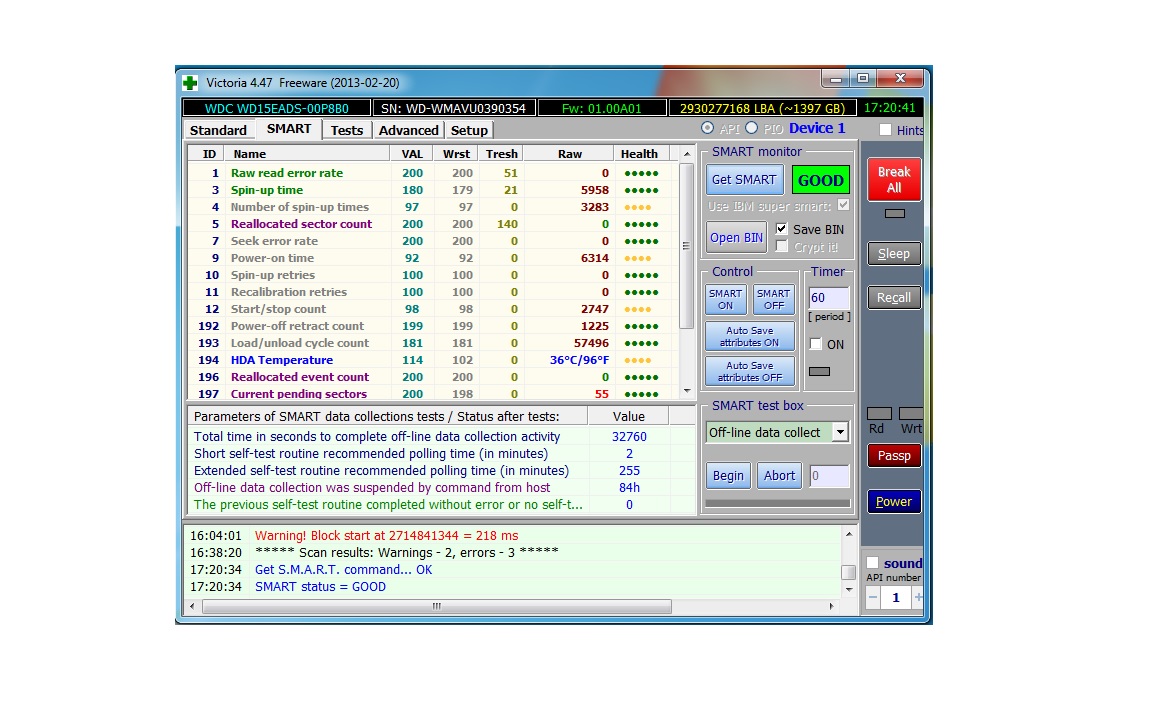Select the Load/unload cycle count row

[433, 343]
